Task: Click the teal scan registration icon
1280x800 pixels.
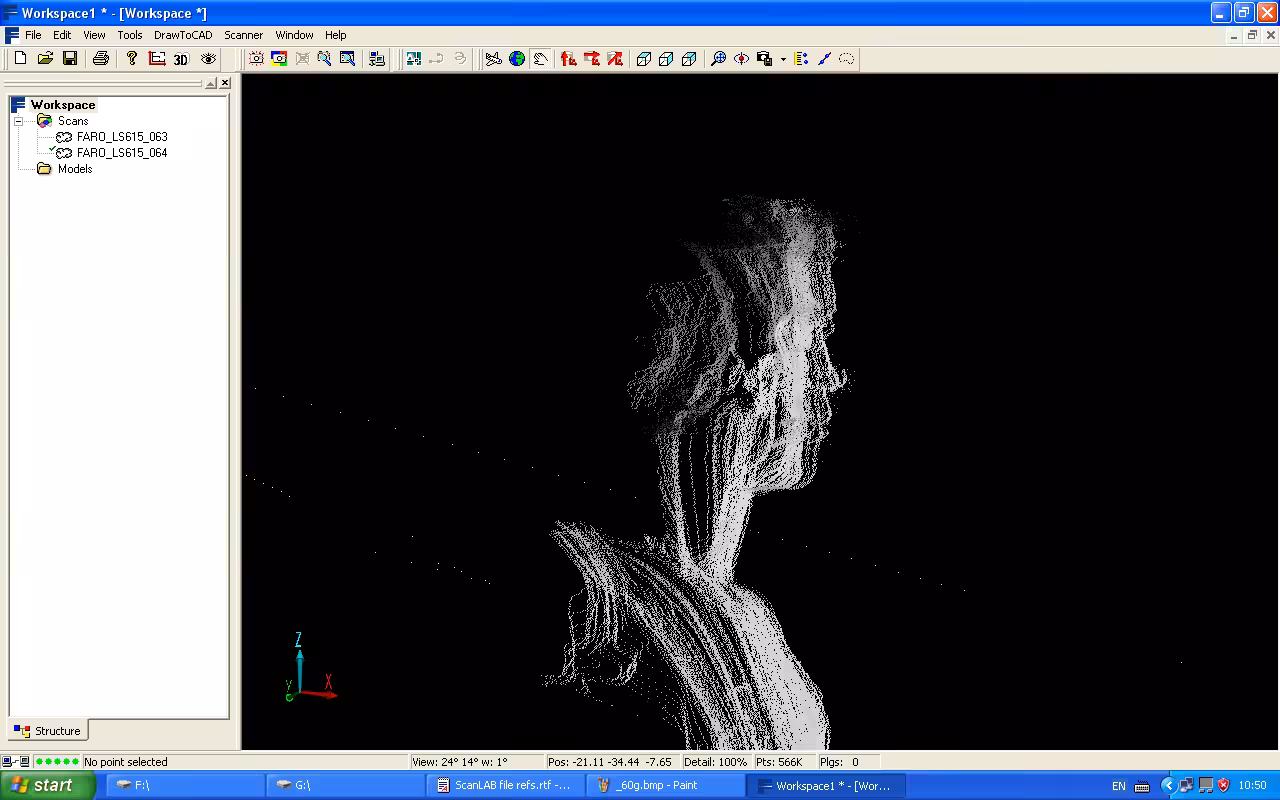Action: coord(414,59)
